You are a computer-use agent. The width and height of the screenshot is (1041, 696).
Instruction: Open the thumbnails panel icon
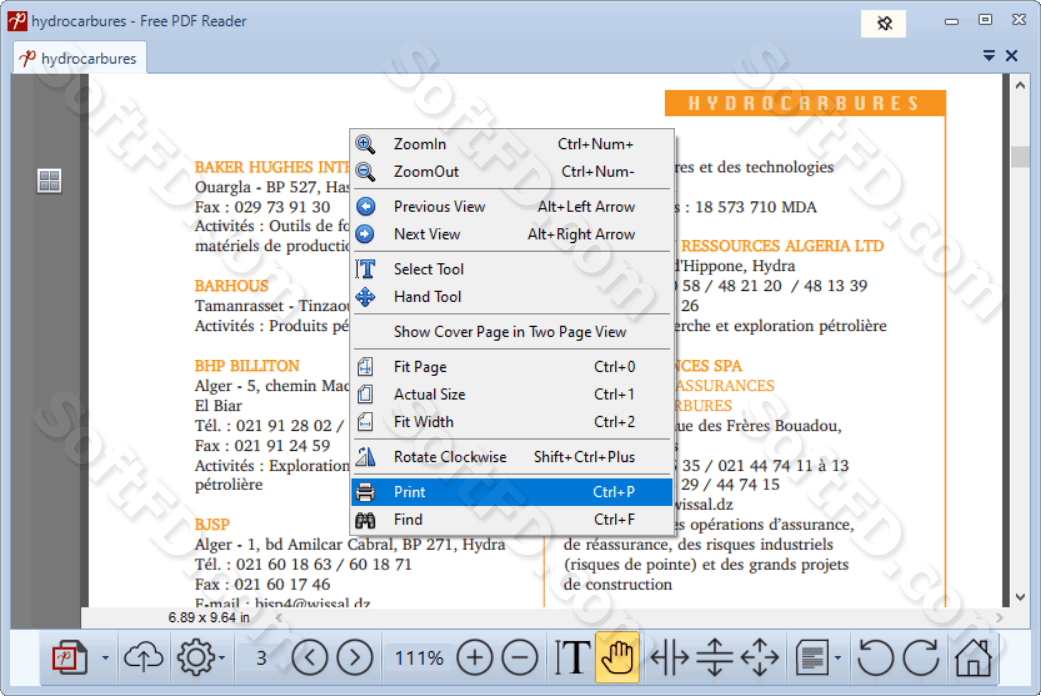49,181
